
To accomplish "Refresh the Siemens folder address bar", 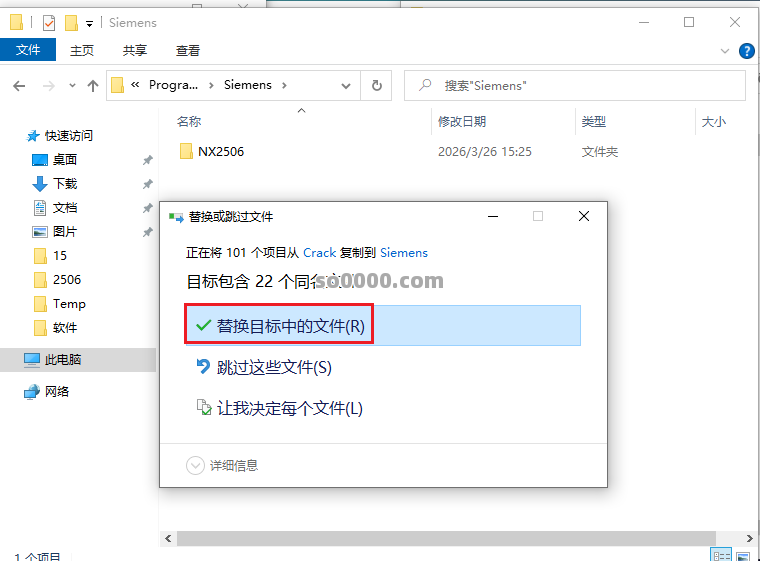I will [x=376, y=86].
